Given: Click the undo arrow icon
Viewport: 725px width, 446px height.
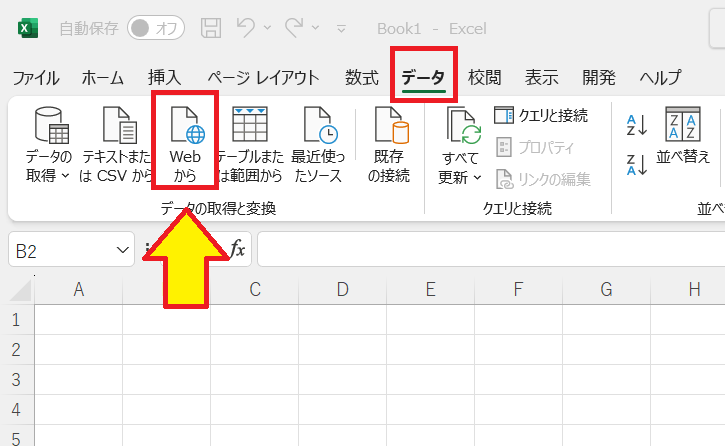Looking at the screenshot, I should [244, 28].
